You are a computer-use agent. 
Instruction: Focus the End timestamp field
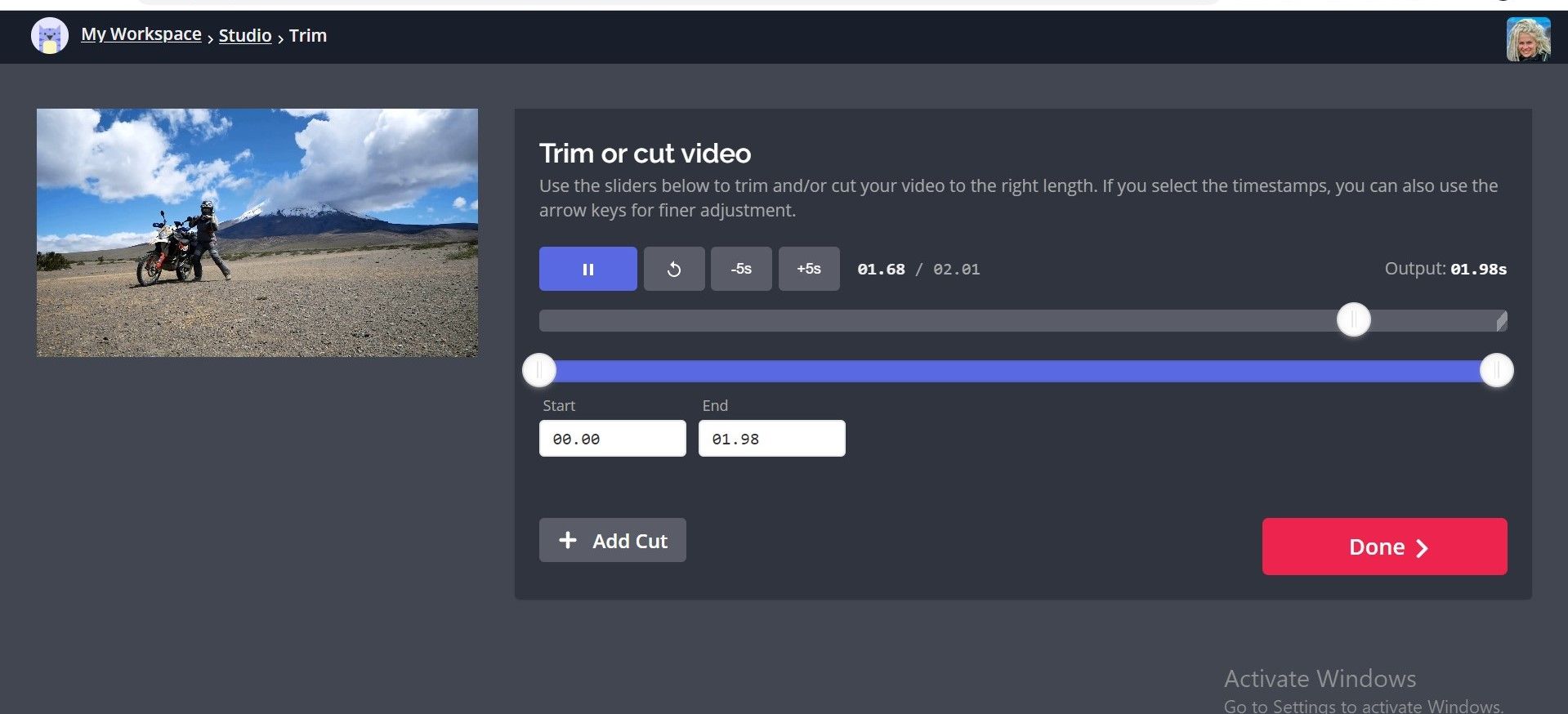tap(771, 439)
